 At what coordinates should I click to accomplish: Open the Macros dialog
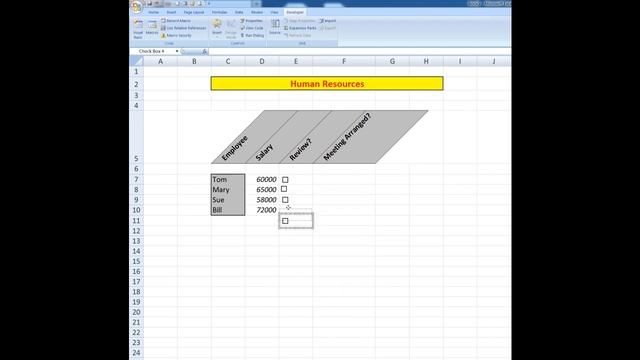pyautogui.click(x=152, y=28)
